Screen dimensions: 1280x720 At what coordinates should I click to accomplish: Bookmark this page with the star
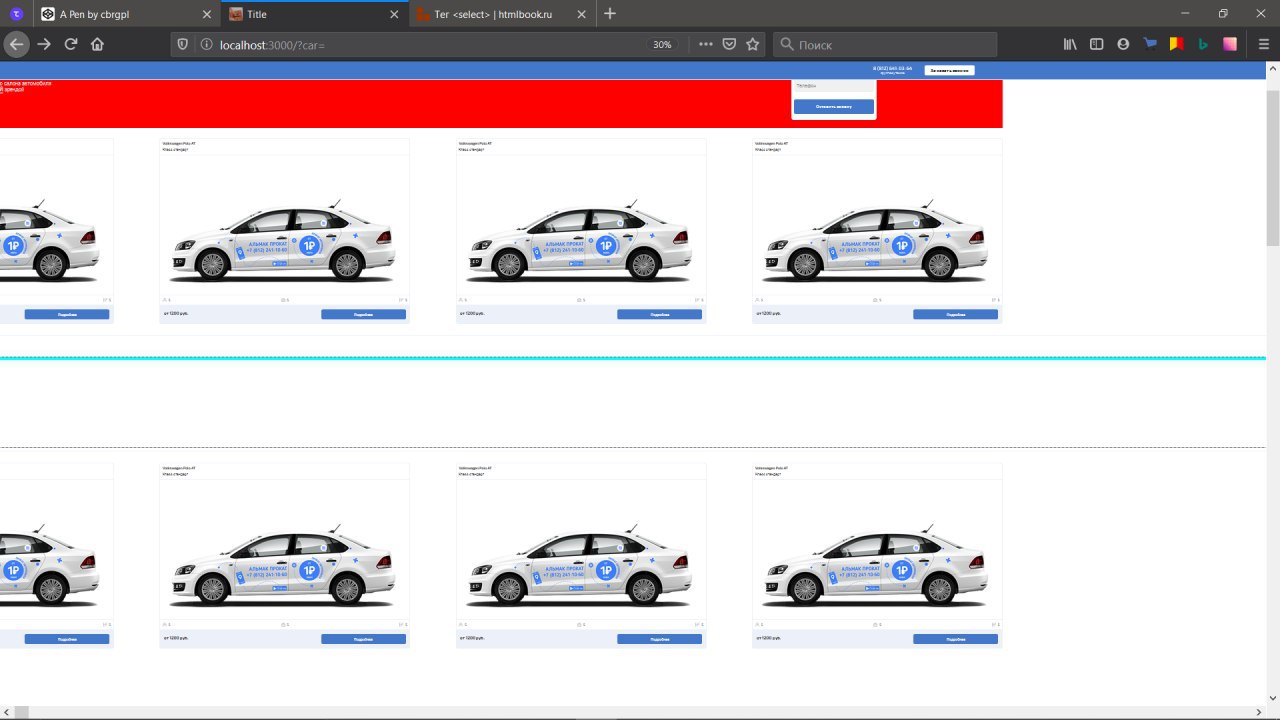(x=753, y=44)
